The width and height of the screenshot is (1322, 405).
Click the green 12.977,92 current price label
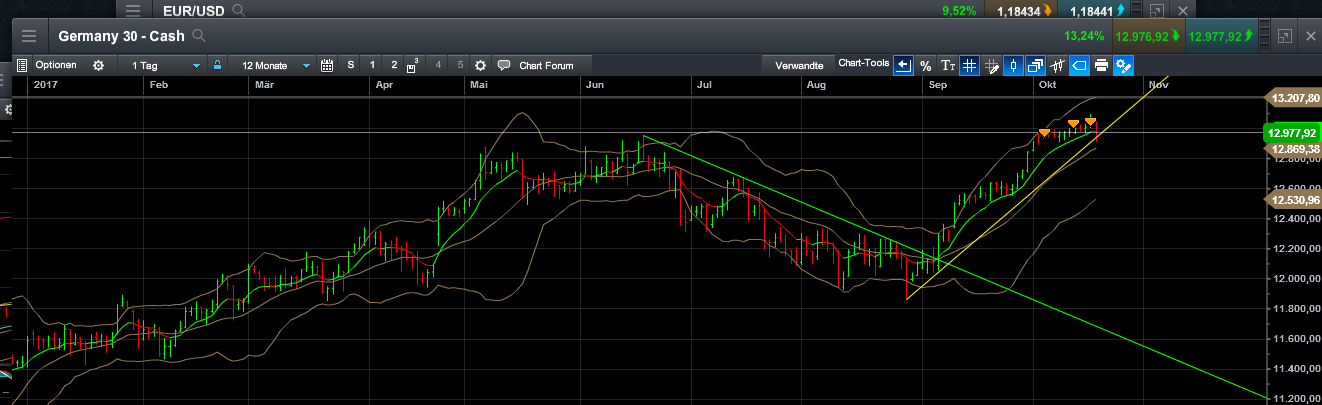(x=1292, y=132)
